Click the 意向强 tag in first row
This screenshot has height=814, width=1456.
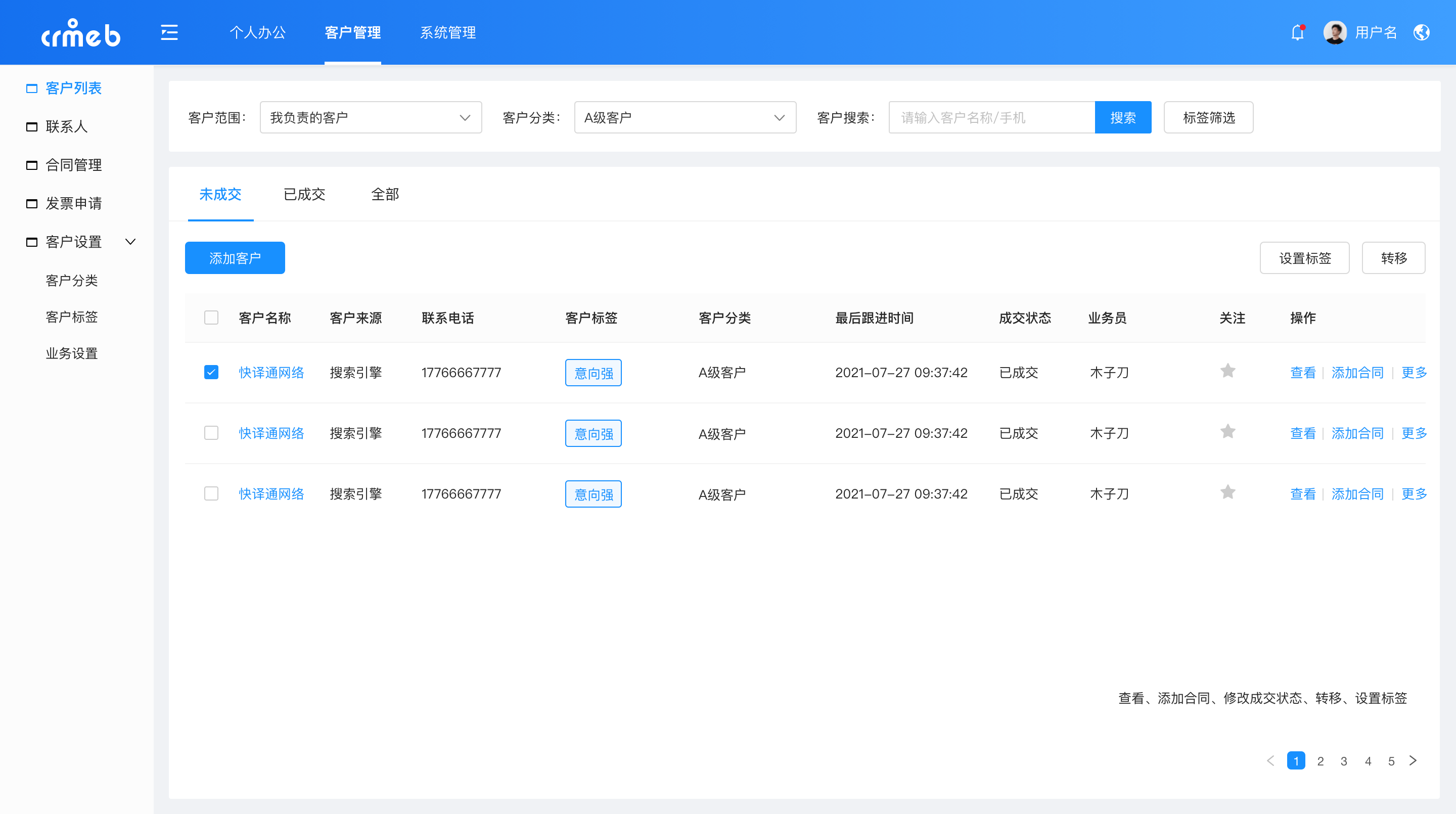pos(594,373)
